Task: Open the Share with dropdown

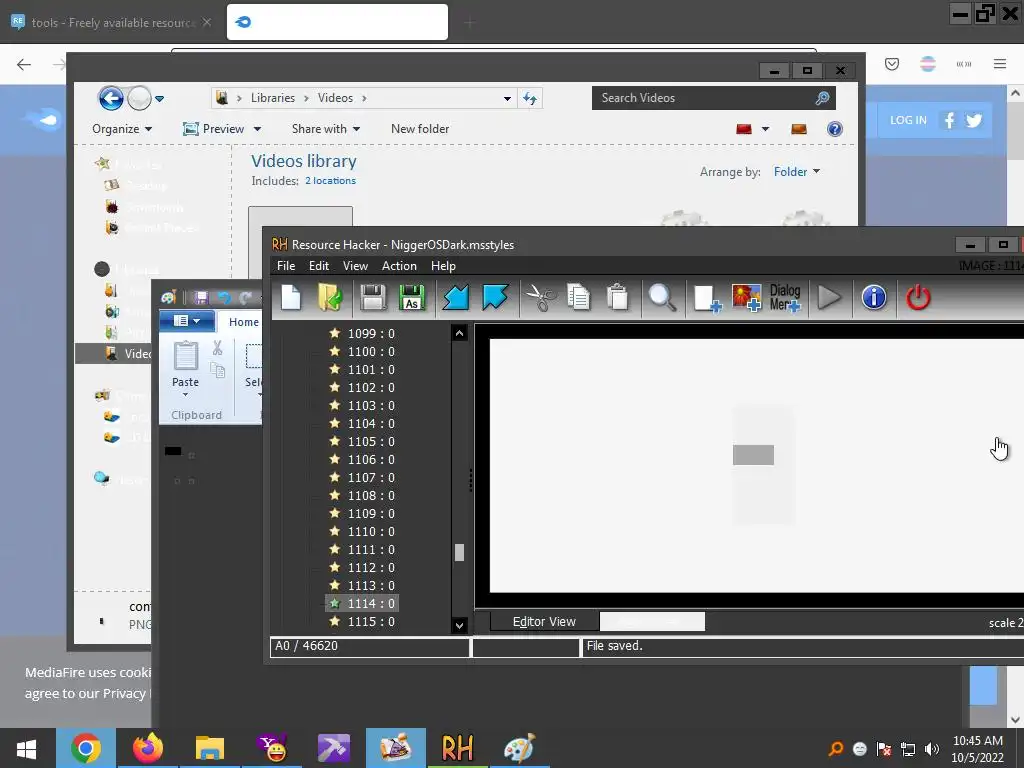Action: pos(326,129)
